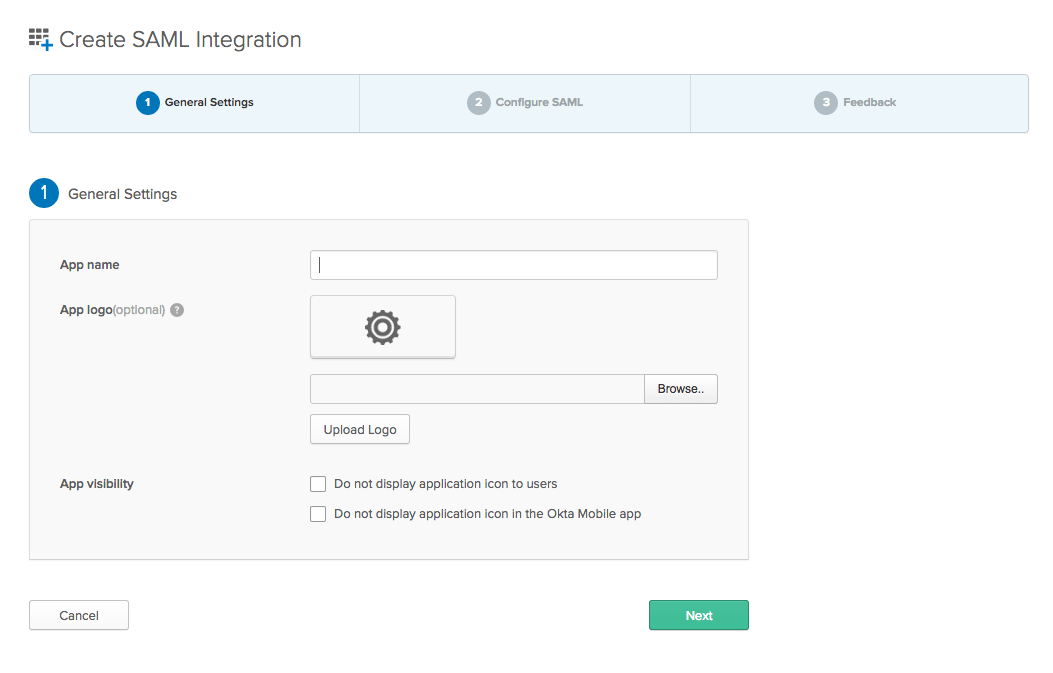Click the step 2 numbered circle in wizard bar

pos(478,103)
